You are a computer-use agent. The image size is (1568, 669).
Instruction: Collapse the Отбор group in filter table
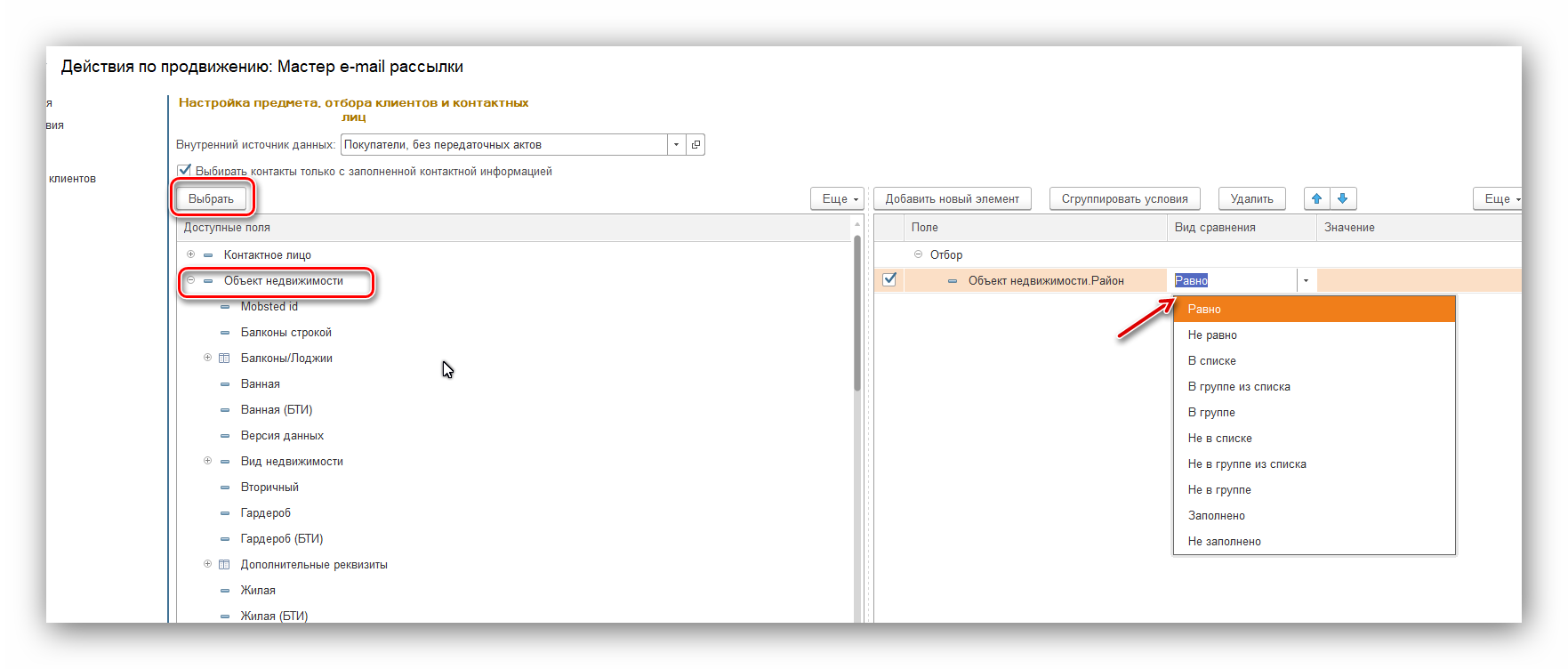(x=919, y=254)
